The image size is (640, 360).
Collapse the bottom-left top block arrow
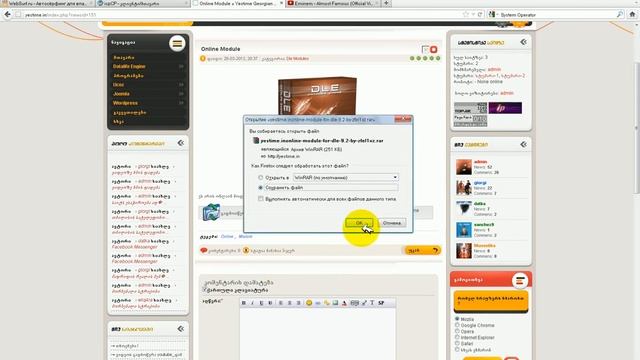[x=180, y=329]
